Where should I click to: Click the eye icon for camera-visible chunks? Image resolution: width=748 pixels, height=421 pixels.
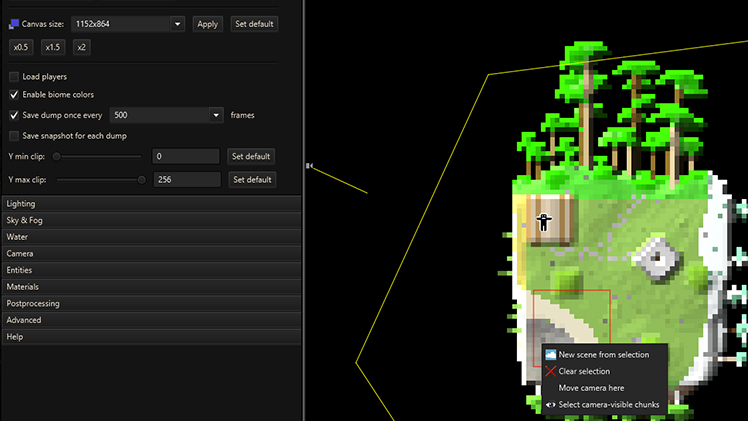point(550,405)
